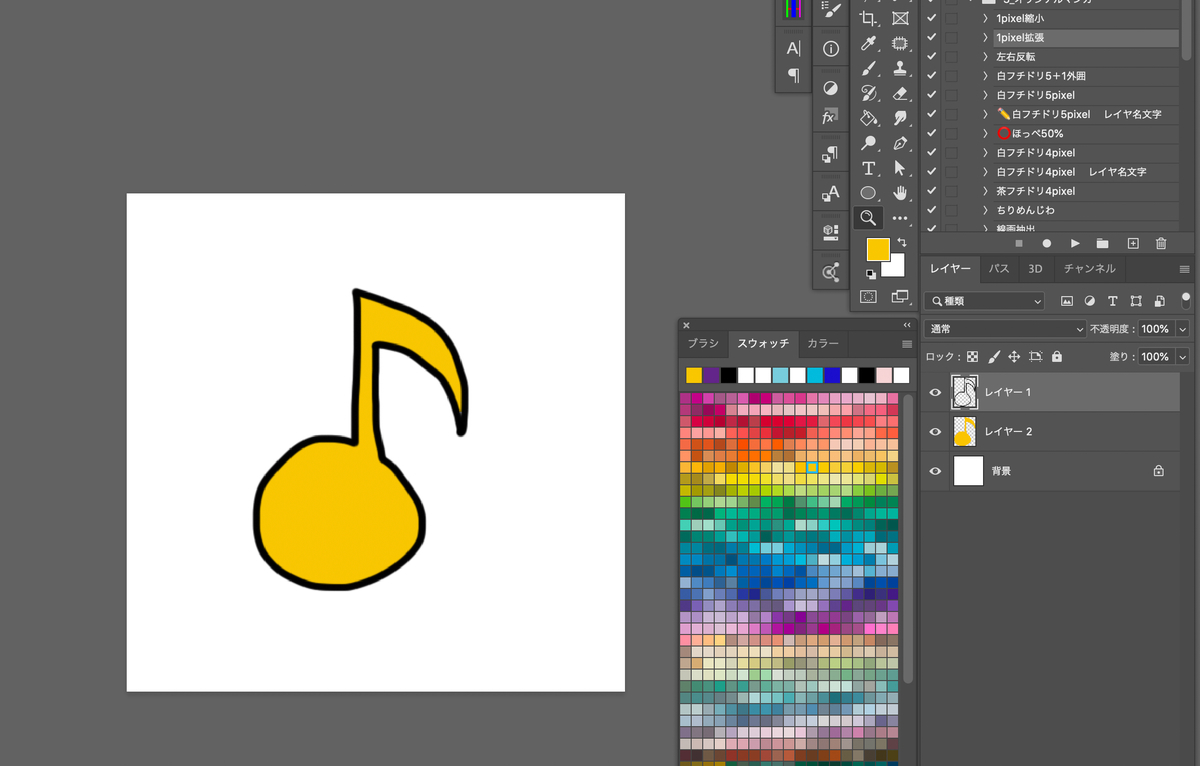
Task: Uncheck the 1pixel縮小 action checkmark
Action: click(x=932, y=18)
